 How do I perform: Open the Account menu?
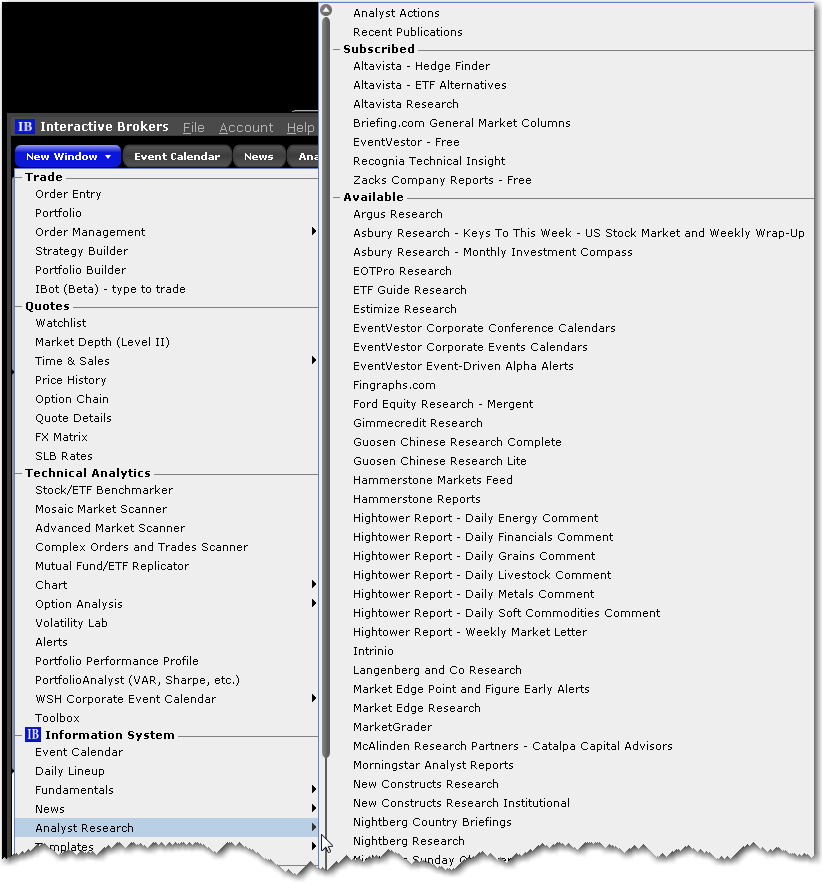click(x=246, y=127)
